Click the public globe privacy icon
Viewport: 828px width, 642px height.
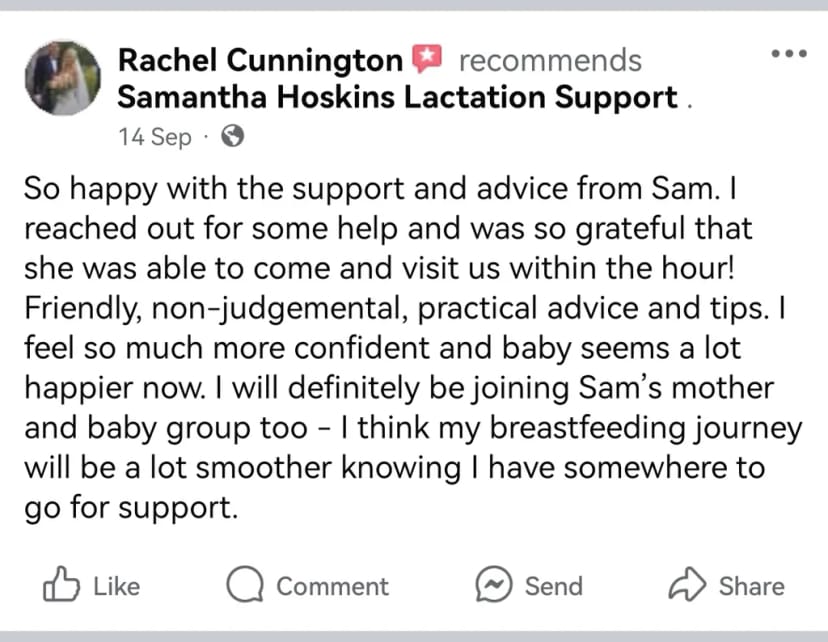click(232, 136)
